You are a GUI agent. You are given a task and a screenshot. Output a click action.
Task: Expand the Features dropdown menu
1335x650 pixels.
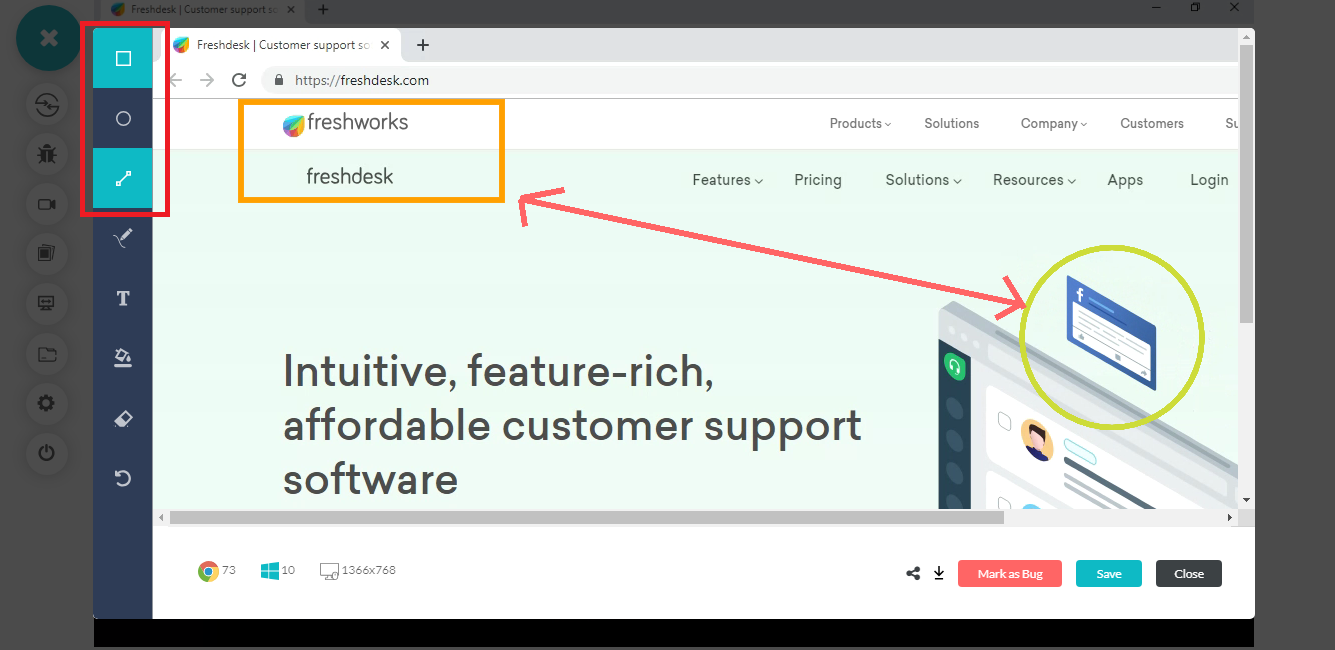[x=727, y=180]
